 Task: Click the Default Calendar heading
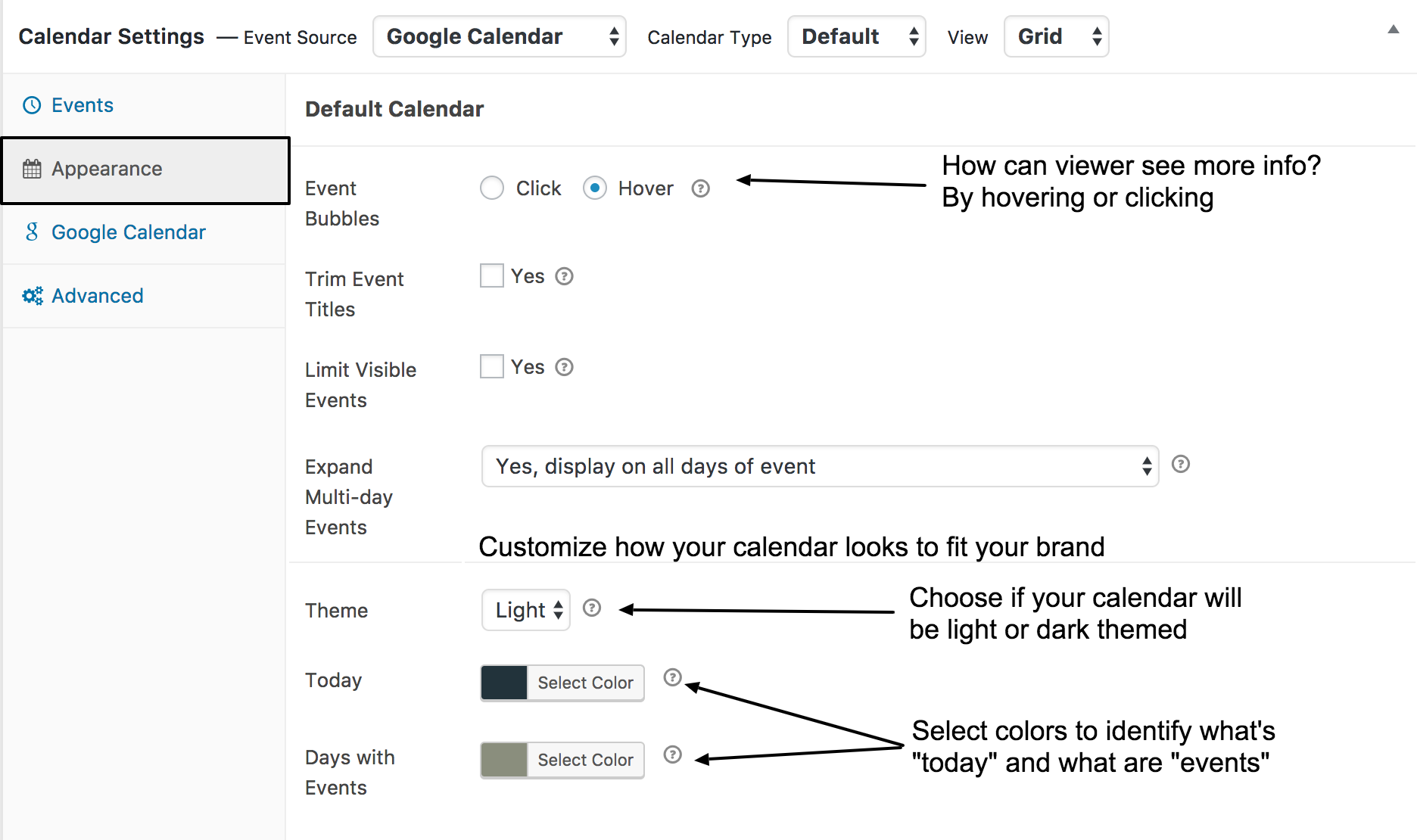(394, 109)
